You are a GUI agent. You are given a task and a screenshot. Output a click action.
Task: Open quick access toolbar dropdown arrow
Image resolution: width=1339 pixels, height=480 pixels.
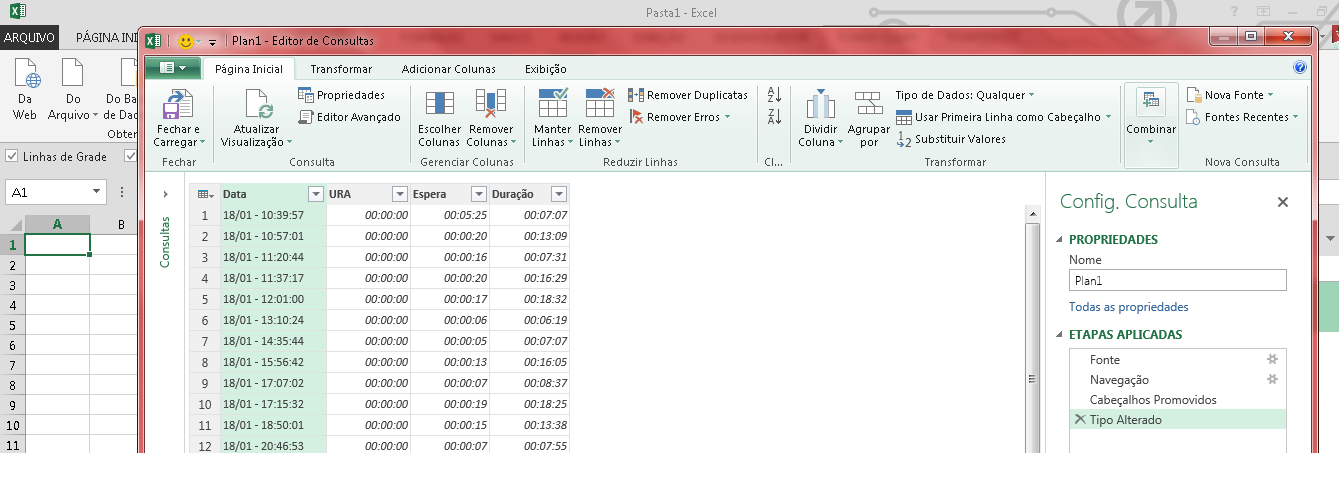[x=213, y=42]
